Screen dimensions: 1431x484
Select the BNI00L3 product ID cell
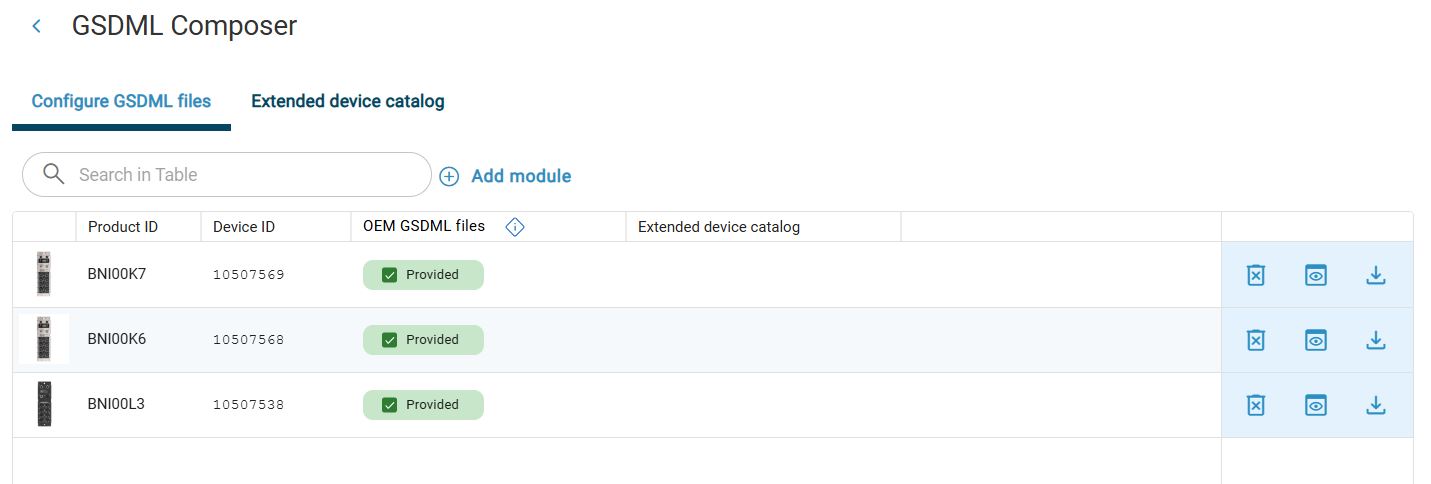[x=116, y=403]
